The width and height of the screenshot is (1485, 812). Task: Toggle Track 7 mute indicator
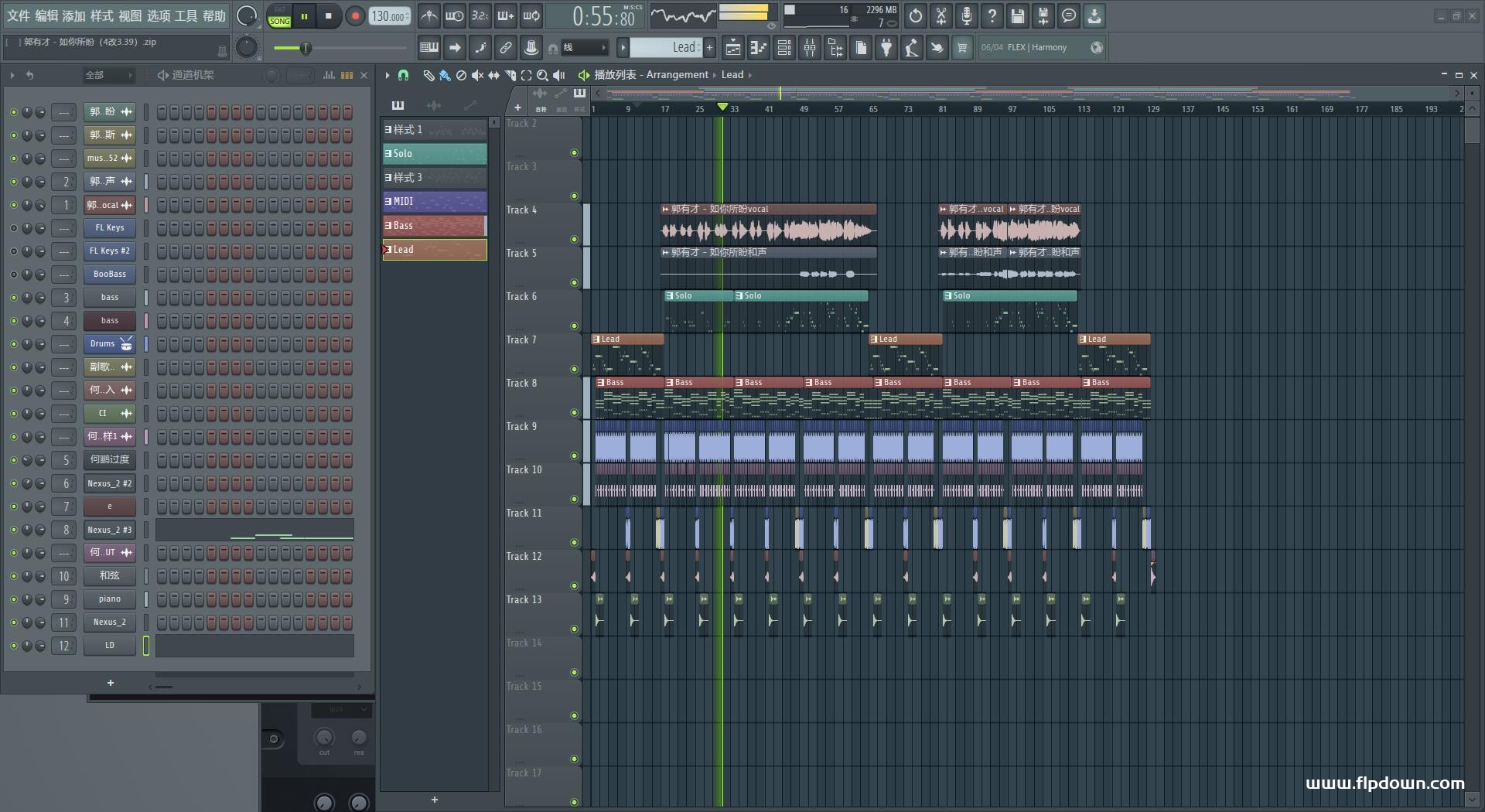[574, 369]
